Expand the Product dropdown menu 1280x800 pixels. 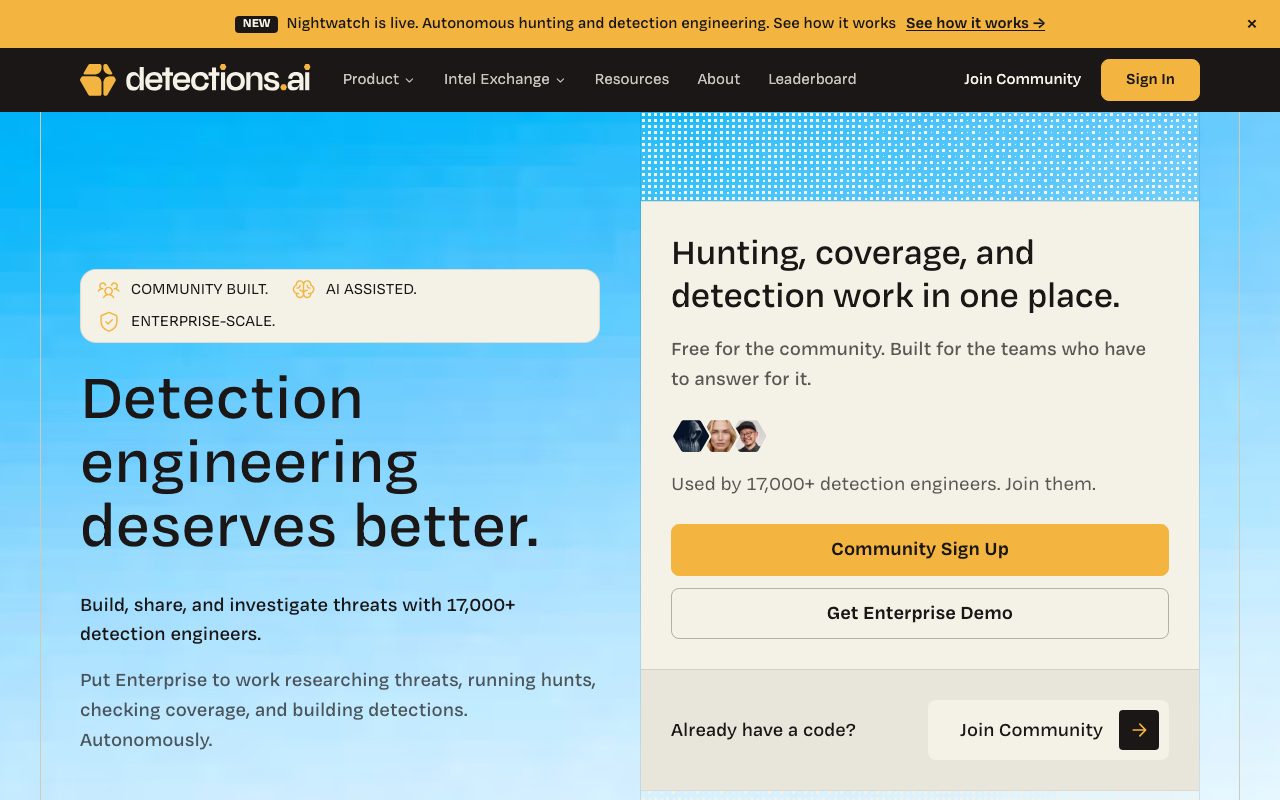[x=378, y=80]
